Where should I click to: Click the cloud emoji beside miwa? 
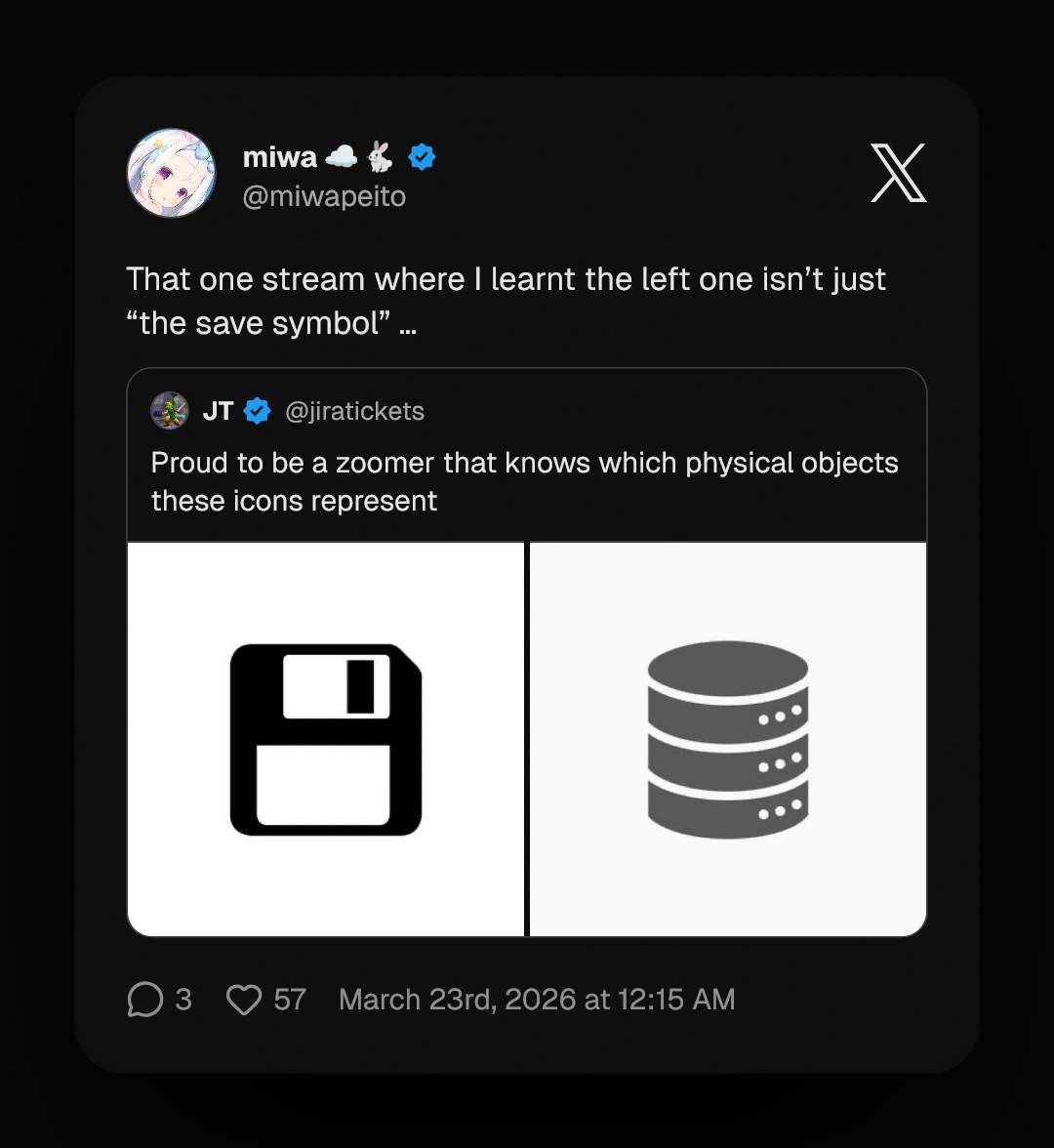point(341,156)
